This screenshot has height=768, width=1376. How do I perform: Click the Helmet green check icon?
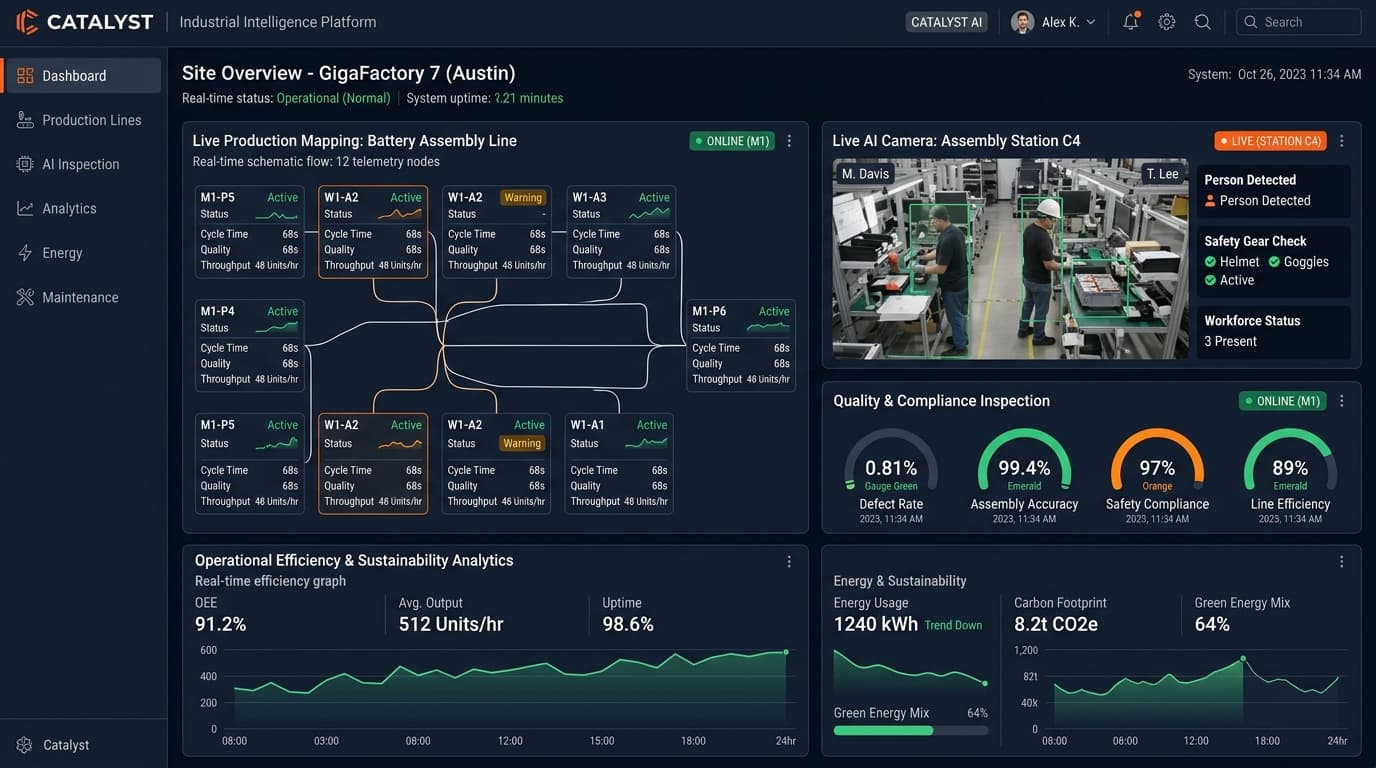pyautogui.click(x=1210, y=262)
